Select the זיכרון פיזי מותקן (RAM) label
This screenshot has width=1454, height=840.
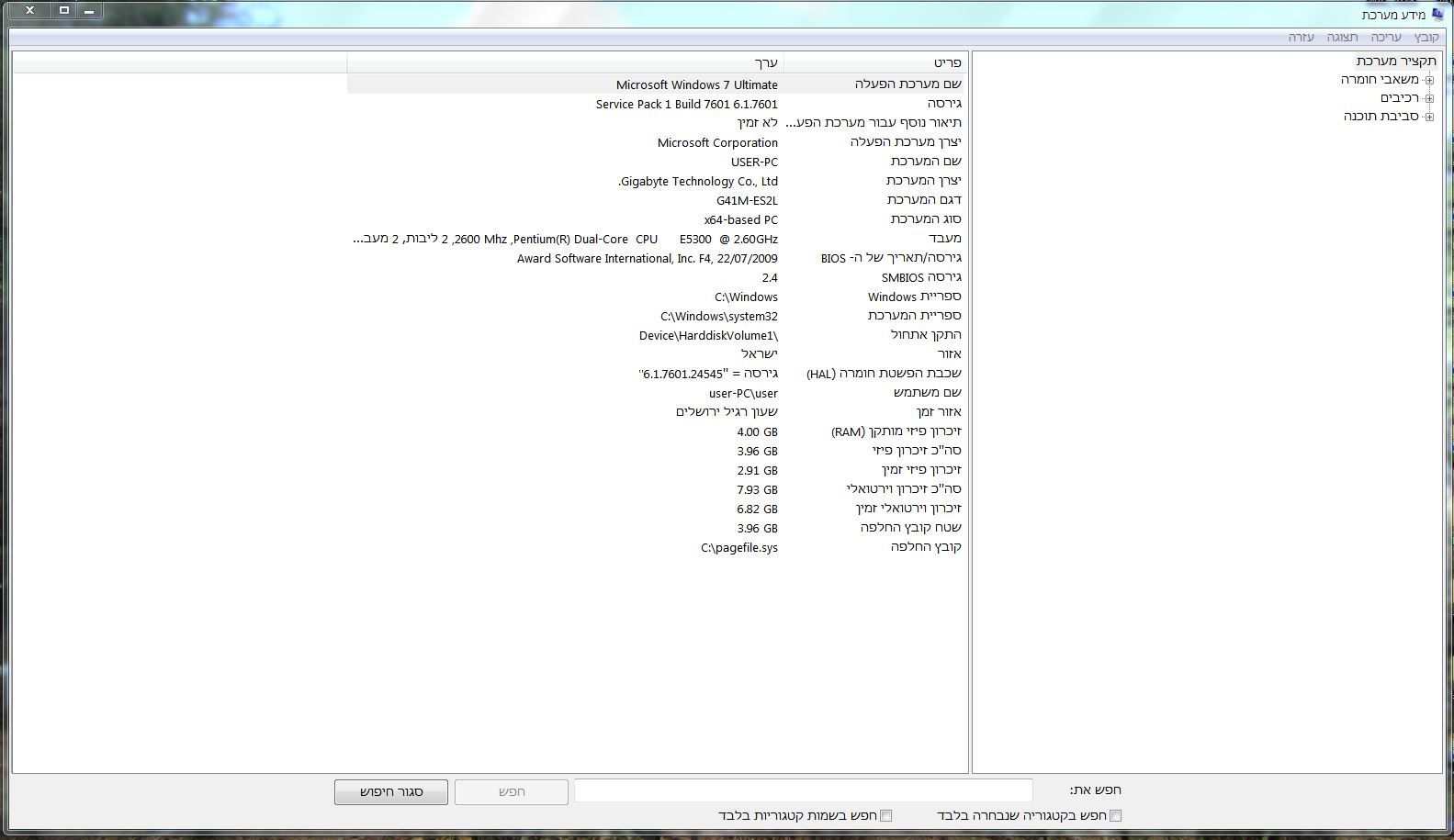tap(896, 431)
